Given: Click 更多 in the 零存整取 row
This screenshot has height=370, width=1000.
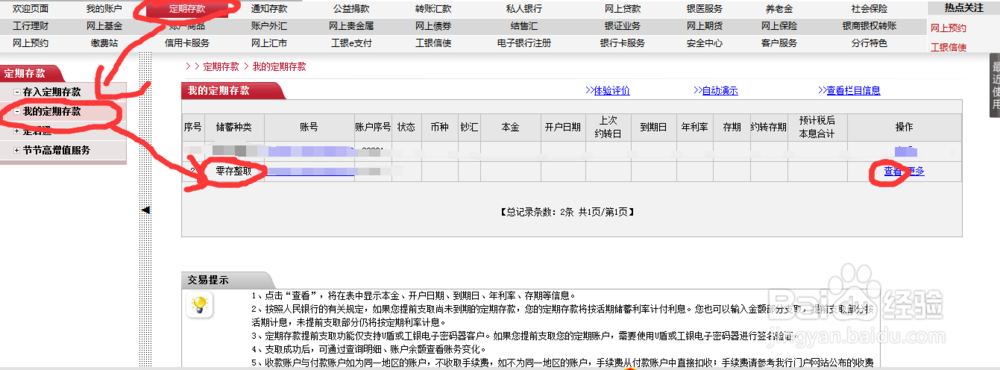Looking at the screenshot, I should (x=915, y=171).
